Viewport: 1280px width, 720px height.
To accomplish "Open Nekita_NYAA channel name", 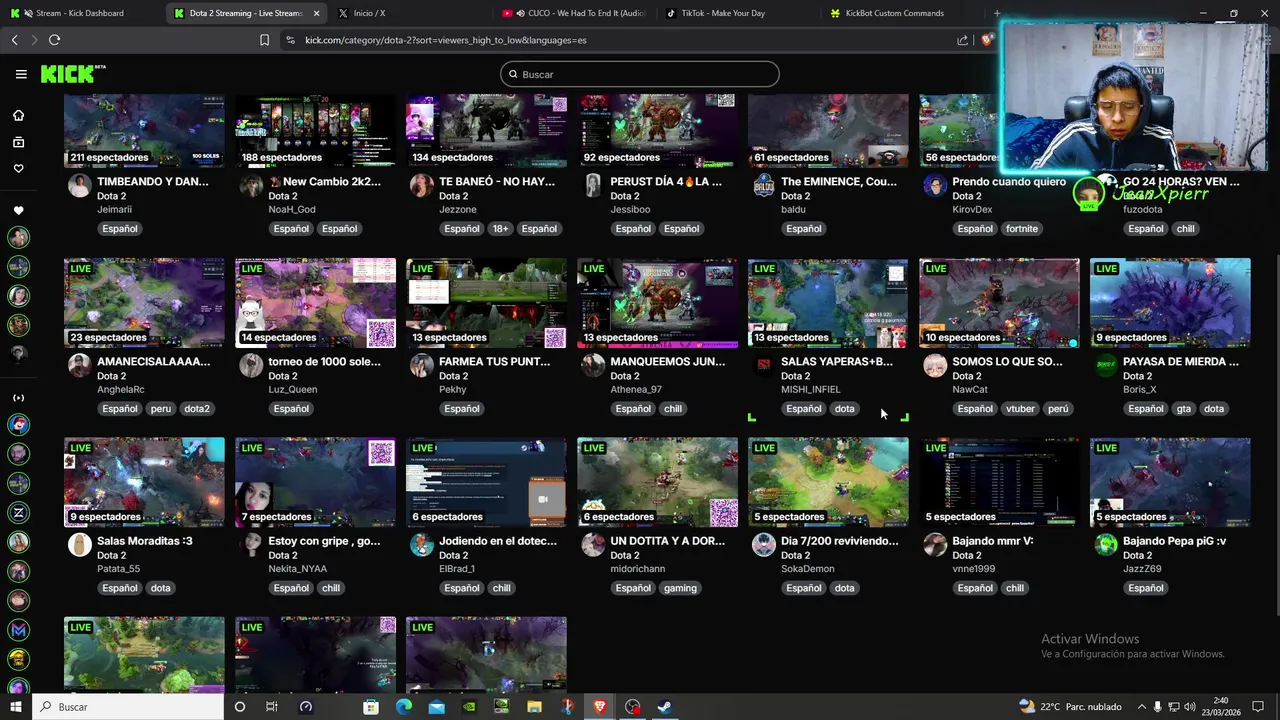I will coord(297,569).
